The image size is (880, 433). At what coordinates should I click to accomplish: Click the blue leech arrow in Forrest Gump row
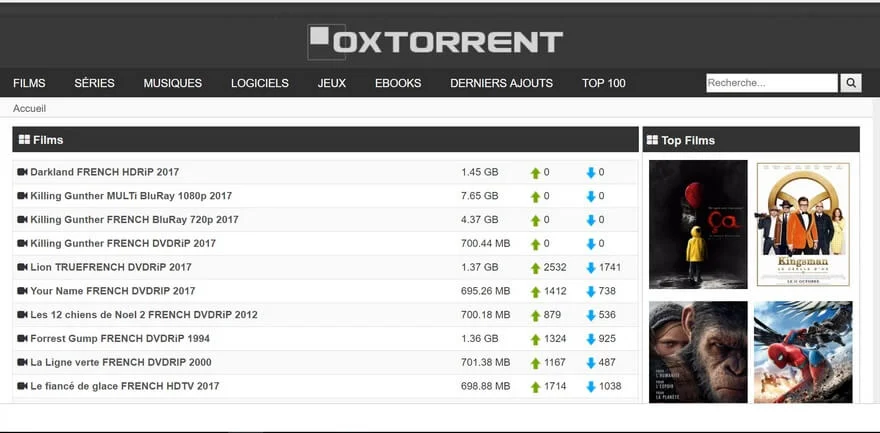pyautogui.click(x=591, y=339)
